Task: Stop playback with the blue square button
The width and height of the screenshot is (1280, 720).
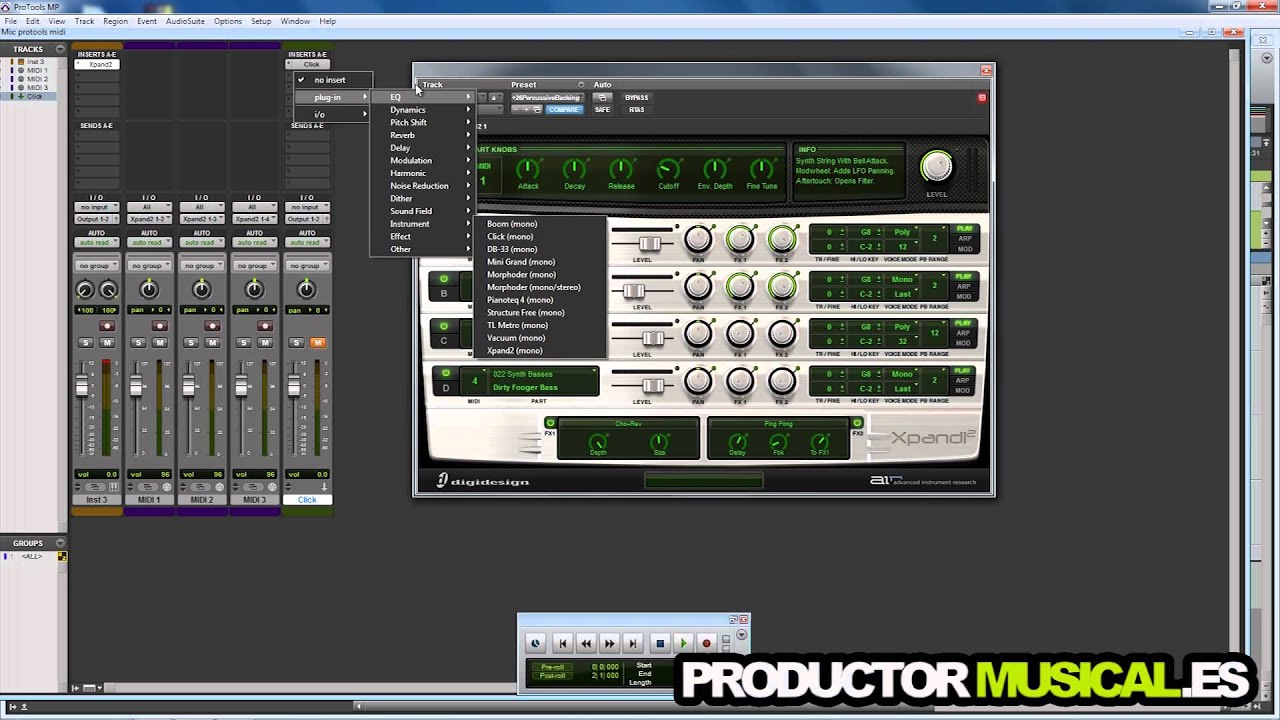Action: [x=659, y=644]
